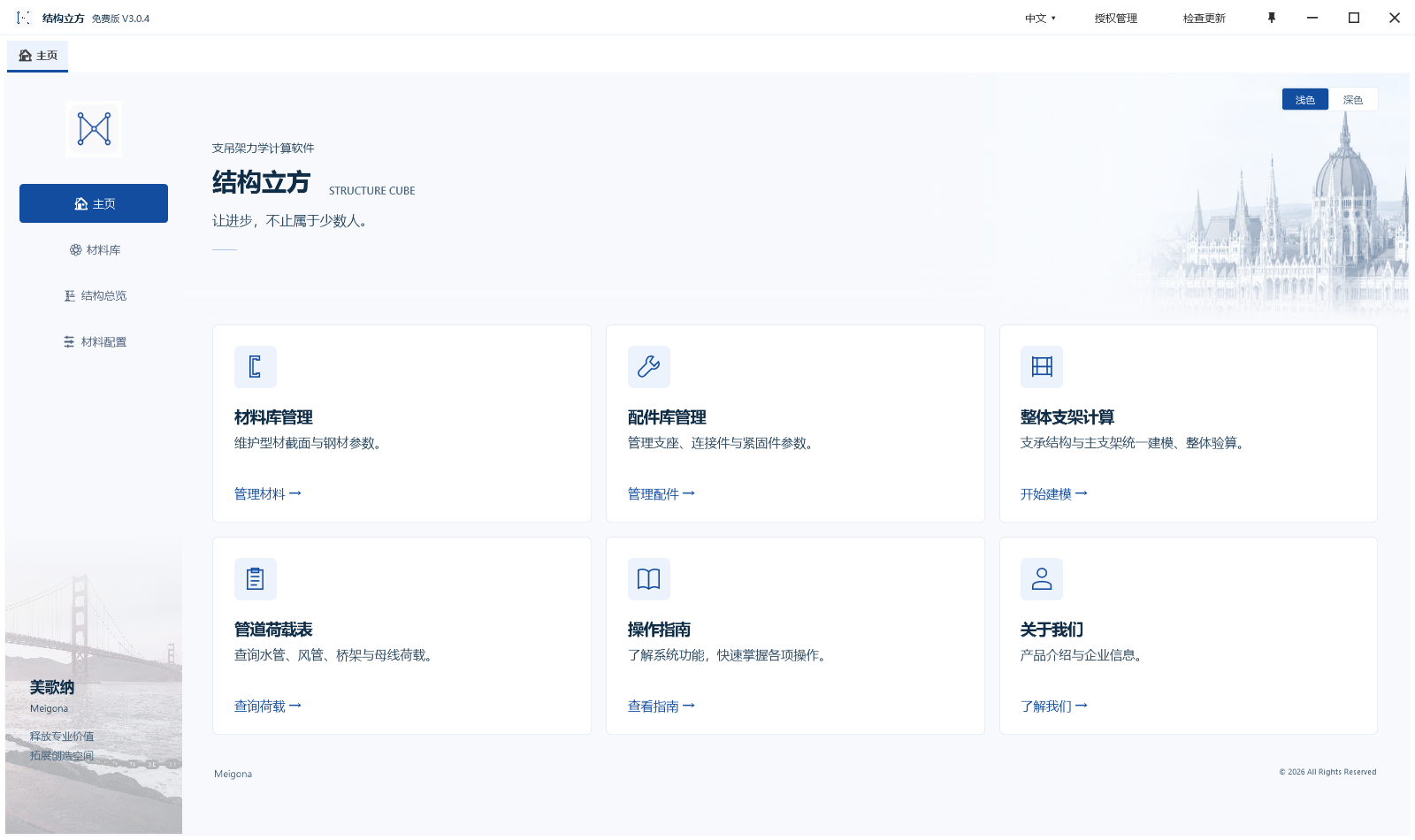Click the person icon for 关于我们
This screenshot has width=1415, height=840.
1042,579
